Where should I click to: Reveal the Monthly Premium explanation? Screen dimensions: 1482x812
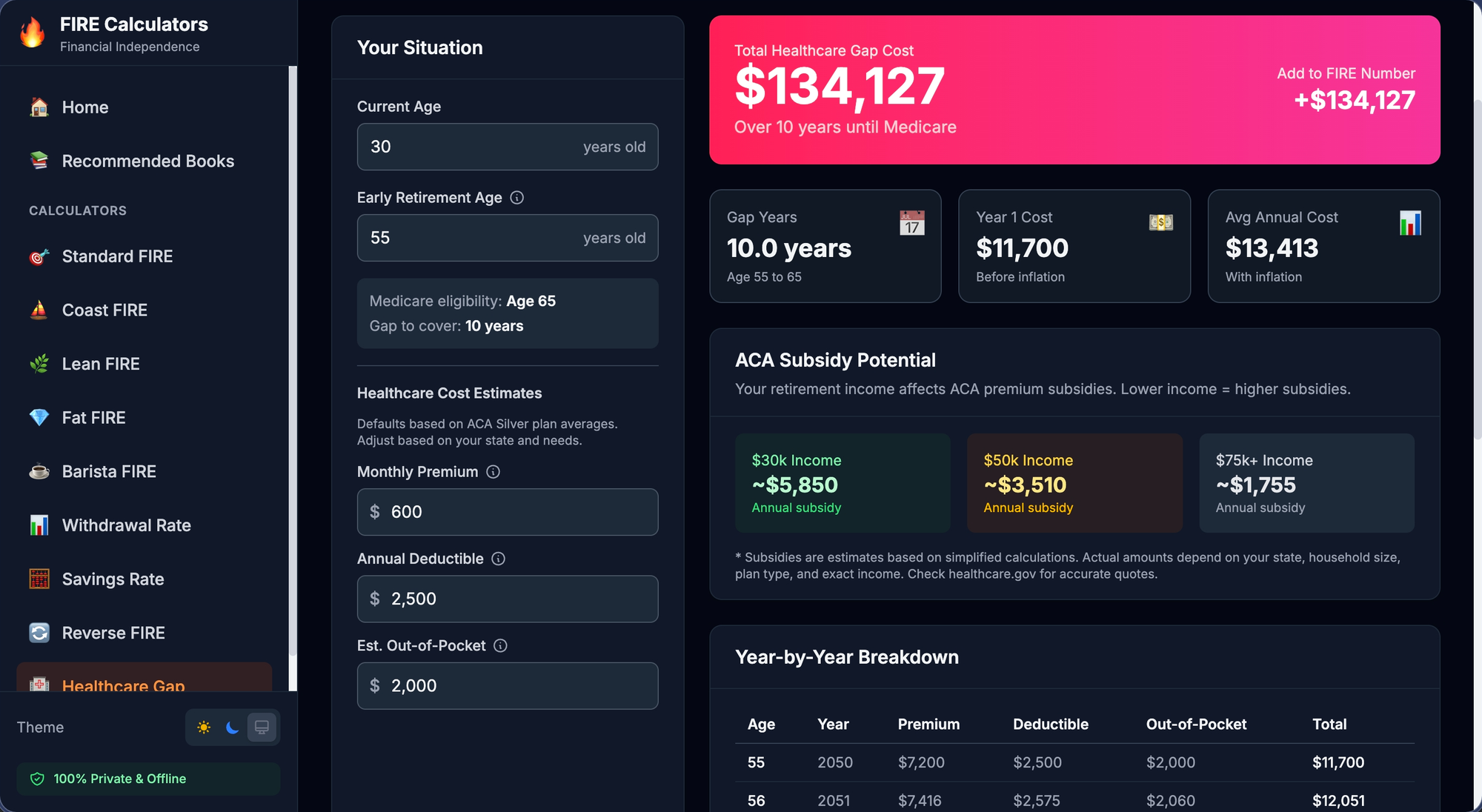[x=494, y=471]
